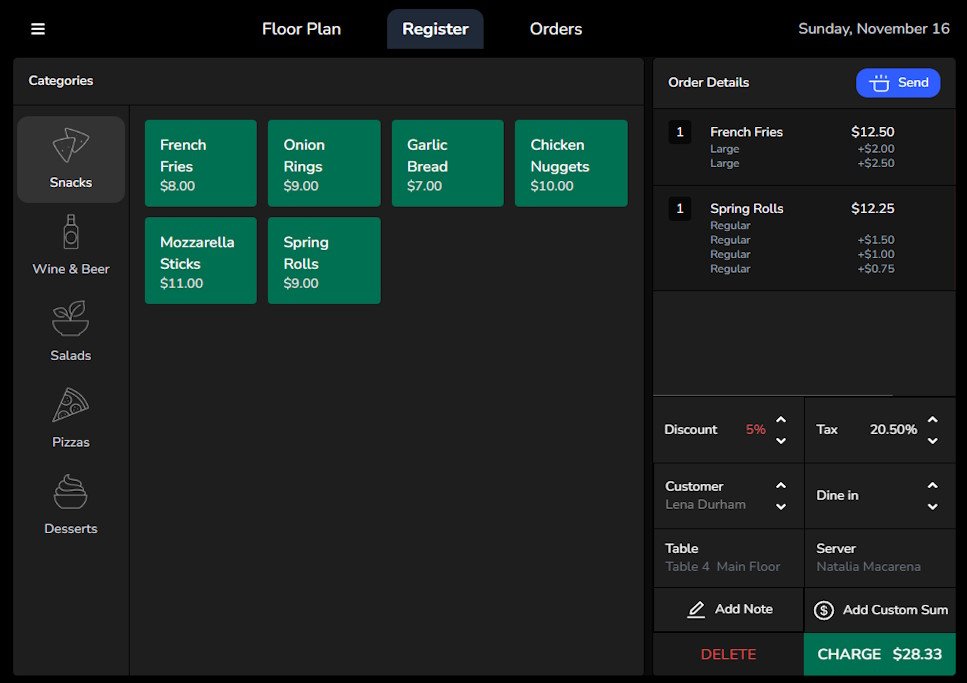The height and width of the screenshot is (683, 967).
Task: Increase the Discount percentage with up arrow
Action: coord(781,420)
